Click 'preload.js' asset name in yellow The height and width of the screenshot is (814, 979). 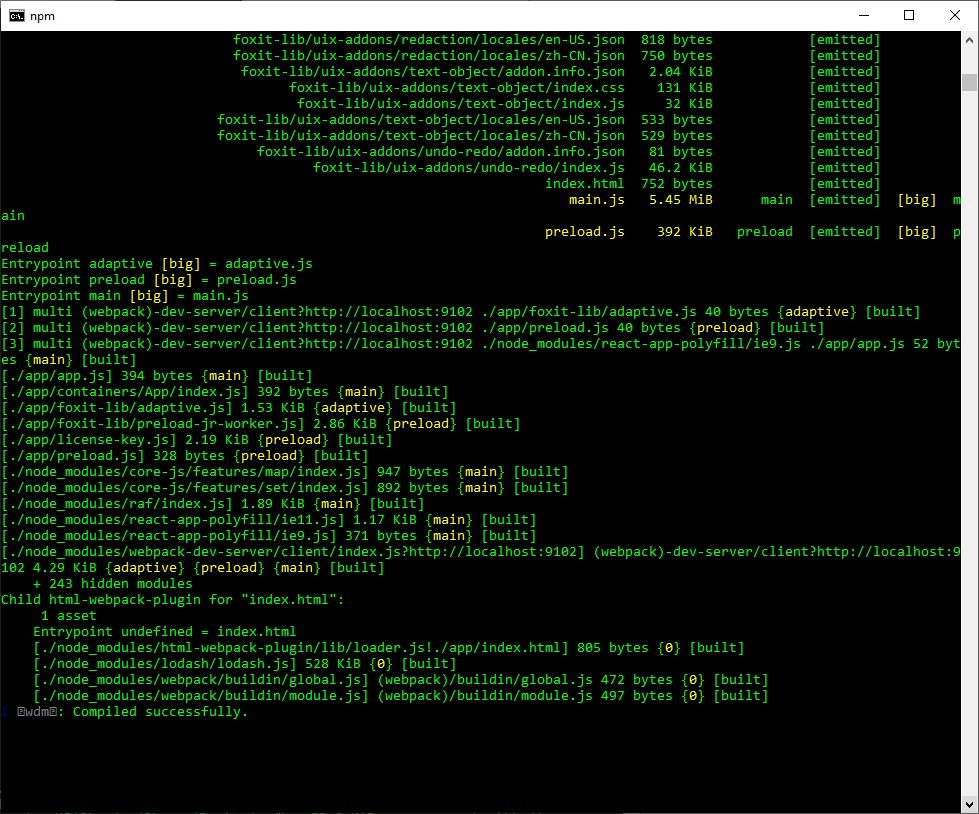pos(584,232)
